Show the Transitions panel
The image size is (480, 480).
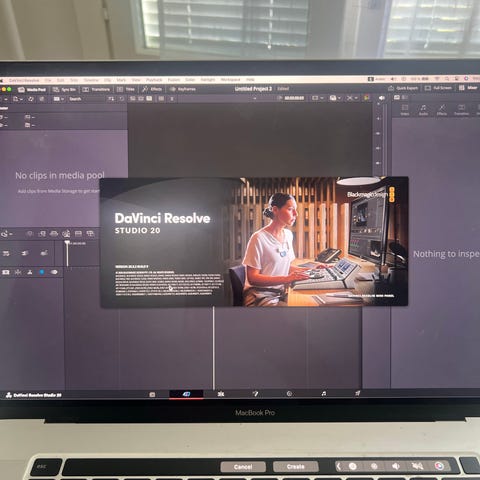pyautogui.click(x=96, y=89)
